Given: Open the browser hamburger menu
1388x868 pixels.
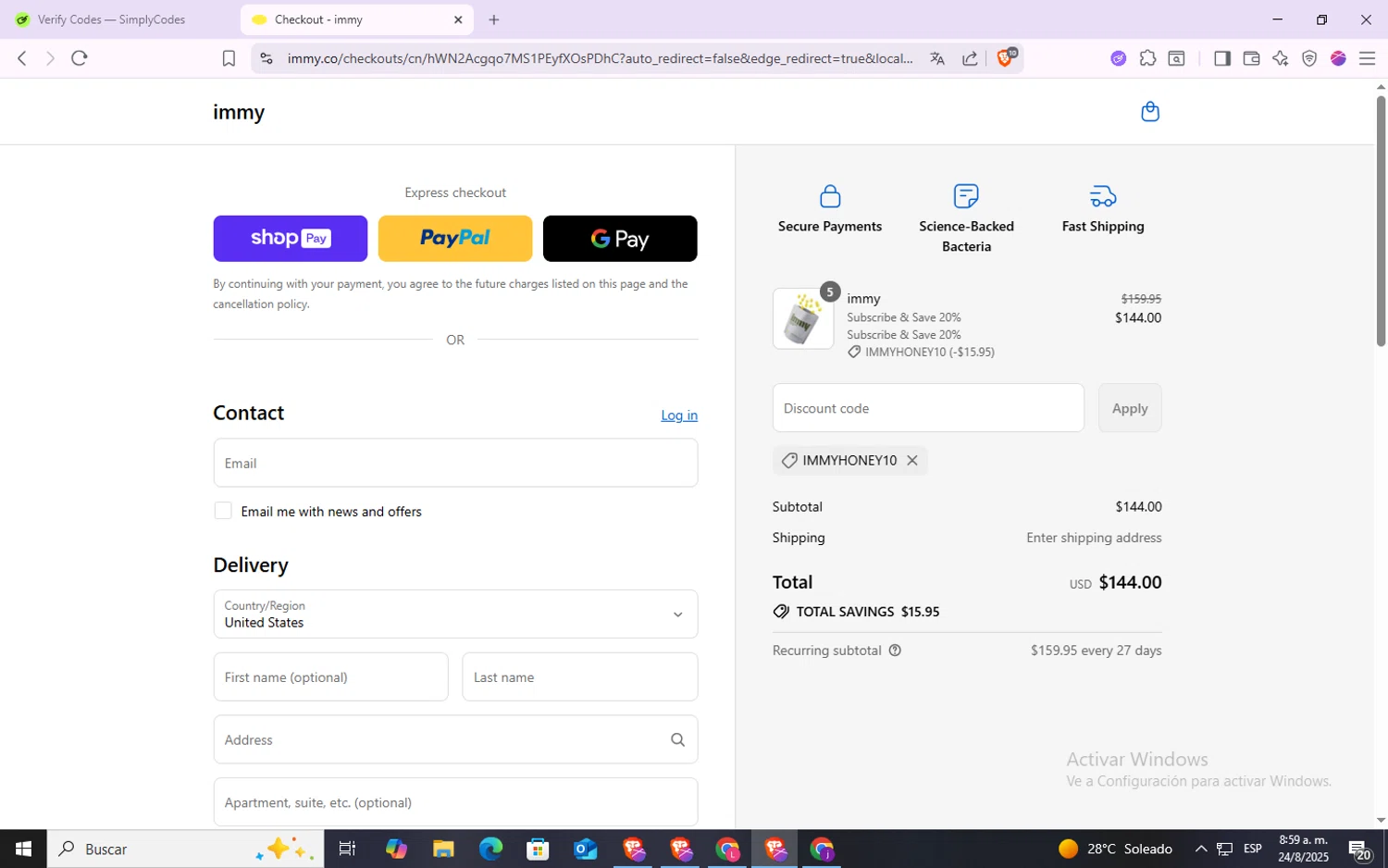Looking at the screenshot, I should (1367, 58).
